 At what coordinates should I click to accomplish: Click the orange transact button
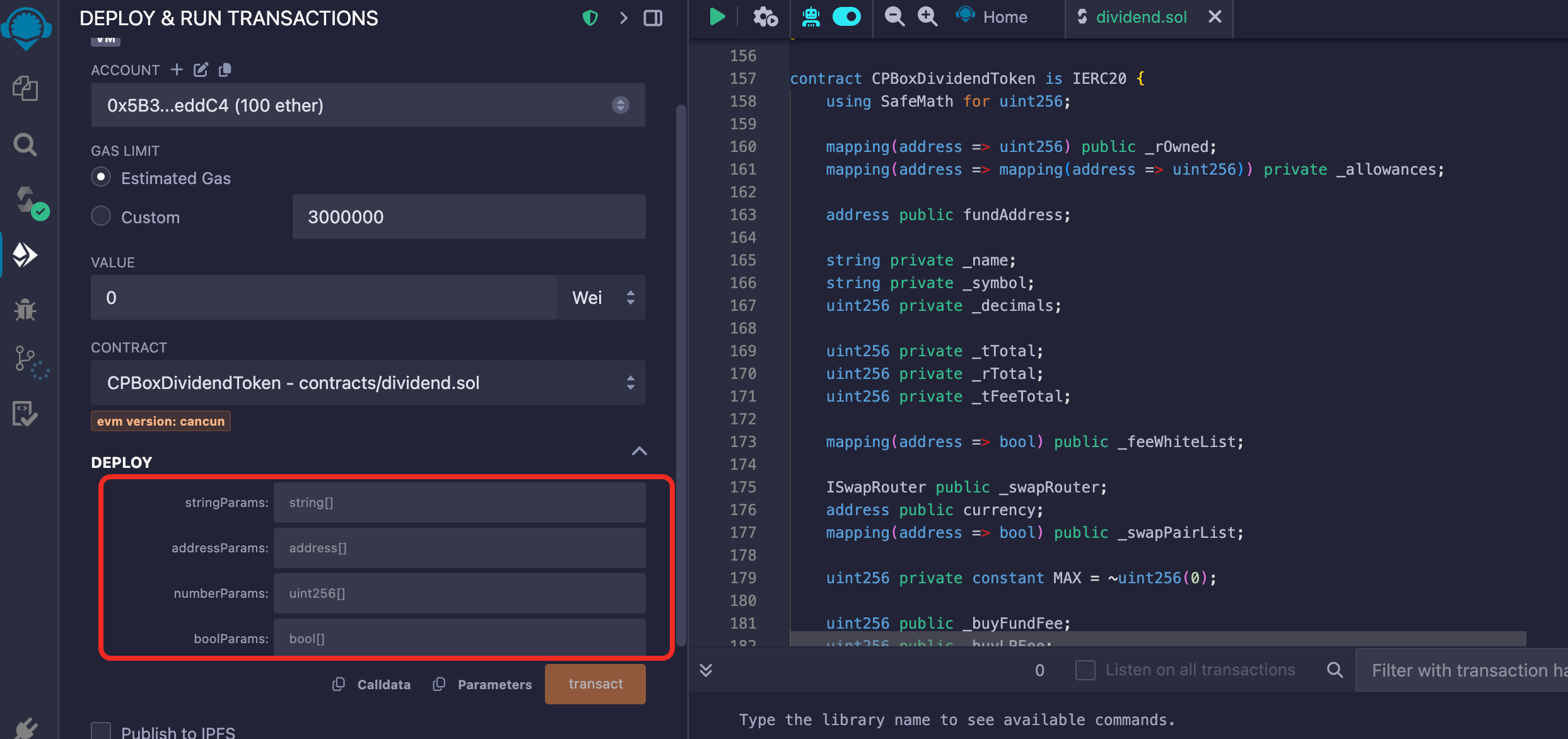click(595, 684)
